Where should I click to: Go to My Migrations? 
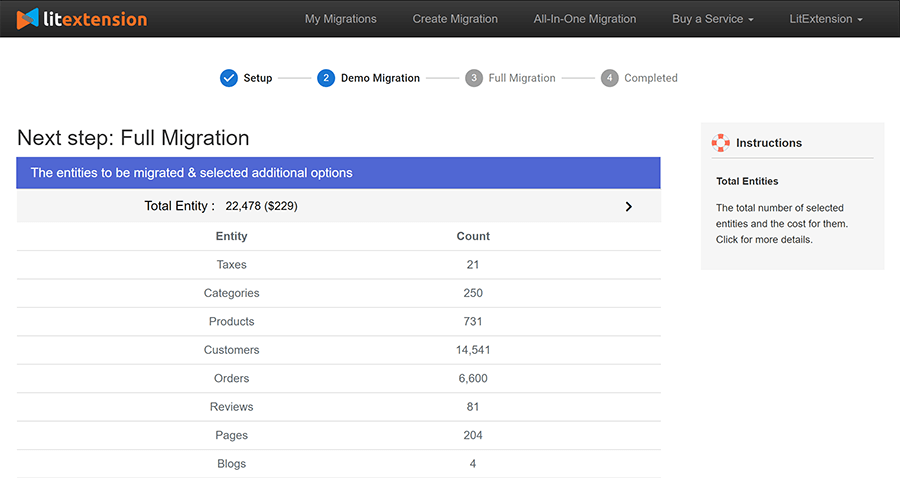(x=340, y=19)
